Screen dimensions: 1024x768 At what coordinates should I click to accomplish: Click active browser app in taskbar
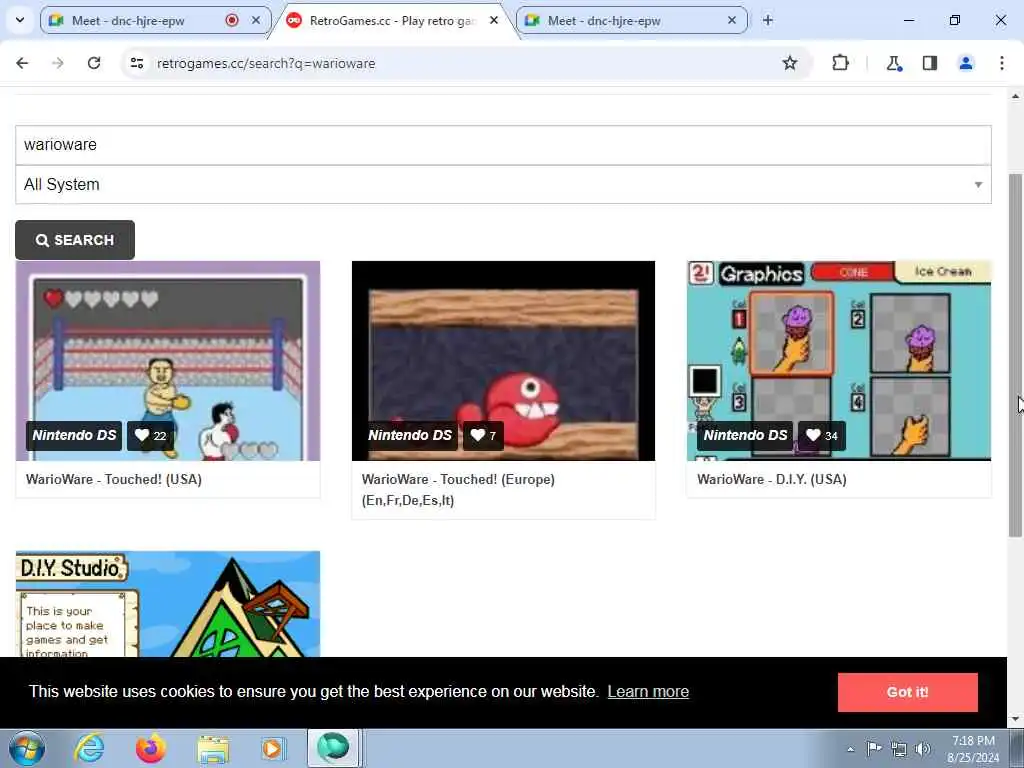coord(334,748)
